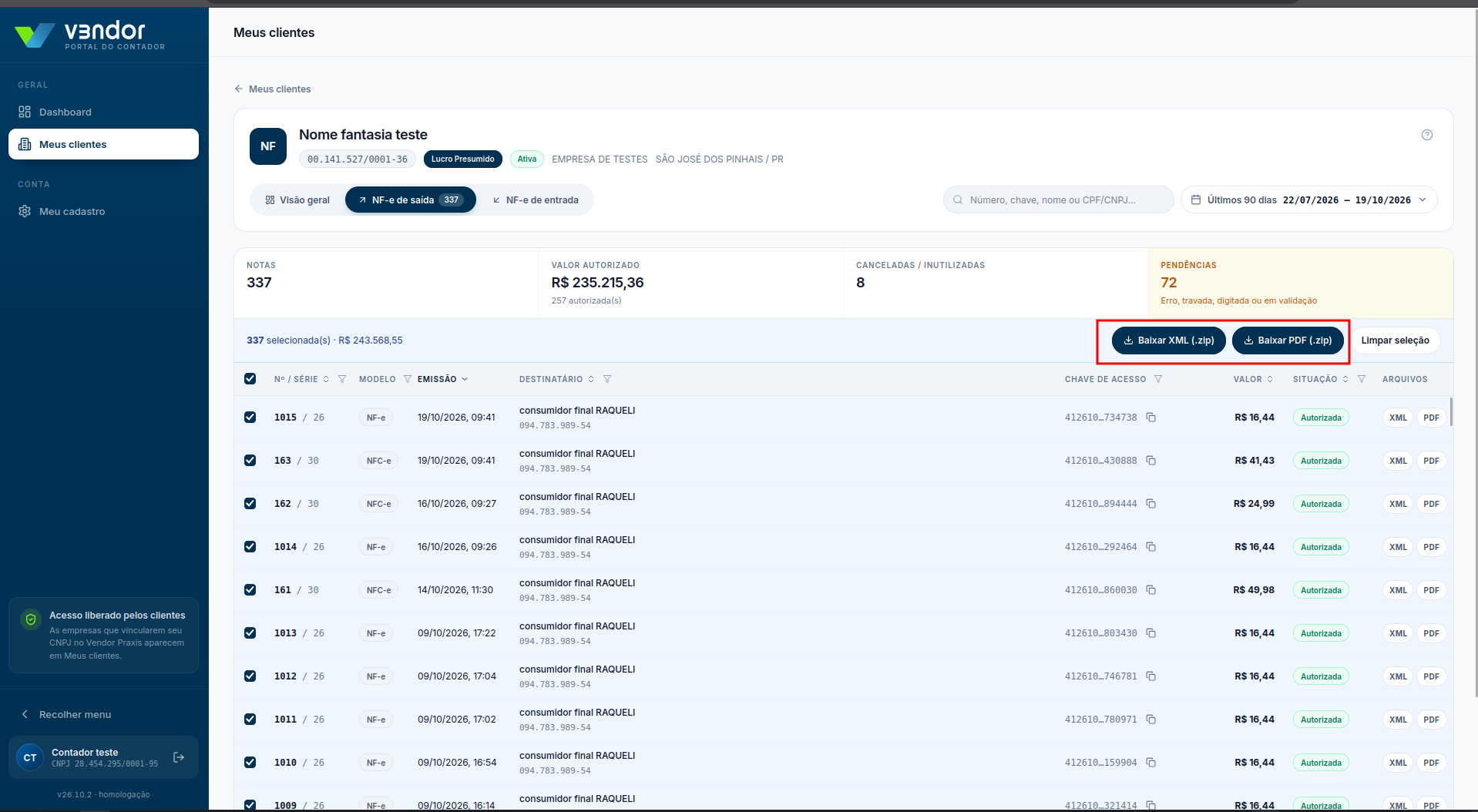The image size is (1478, 812).
Task: Click the search notes input field
Action: point(1058,200)
